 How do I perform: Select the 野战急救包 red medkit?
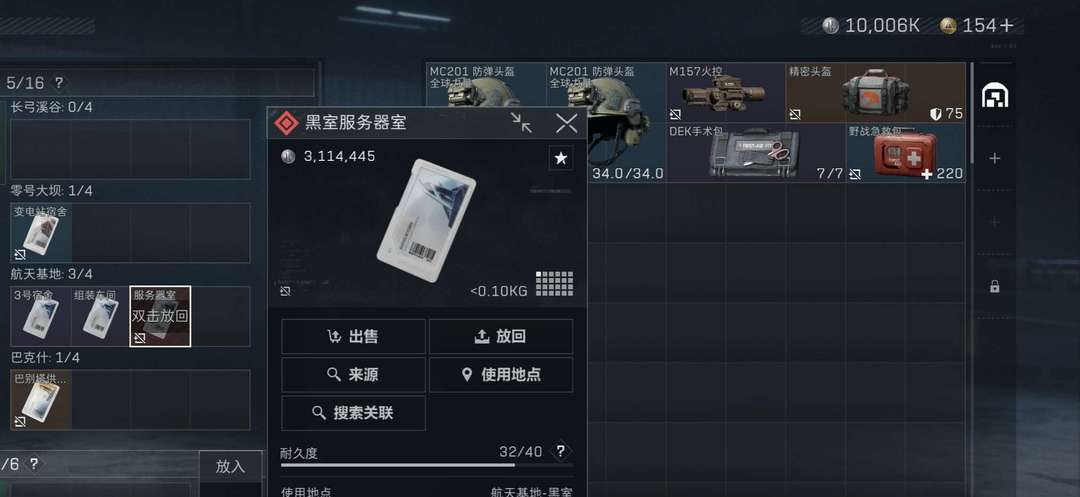(906, 153)
